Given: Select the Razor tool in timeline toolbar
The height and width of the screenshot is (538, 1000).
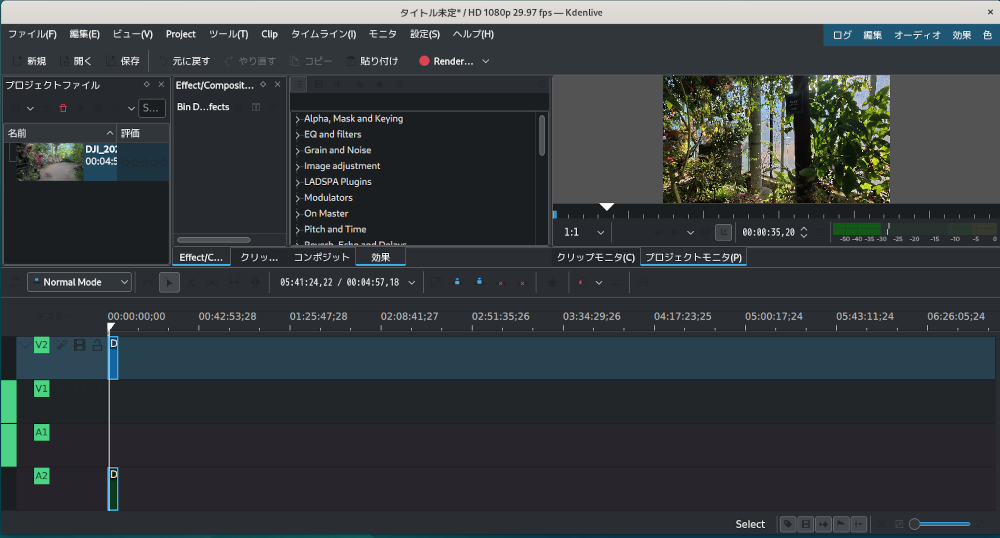Looking at the screenshot, I should [191, 282].
